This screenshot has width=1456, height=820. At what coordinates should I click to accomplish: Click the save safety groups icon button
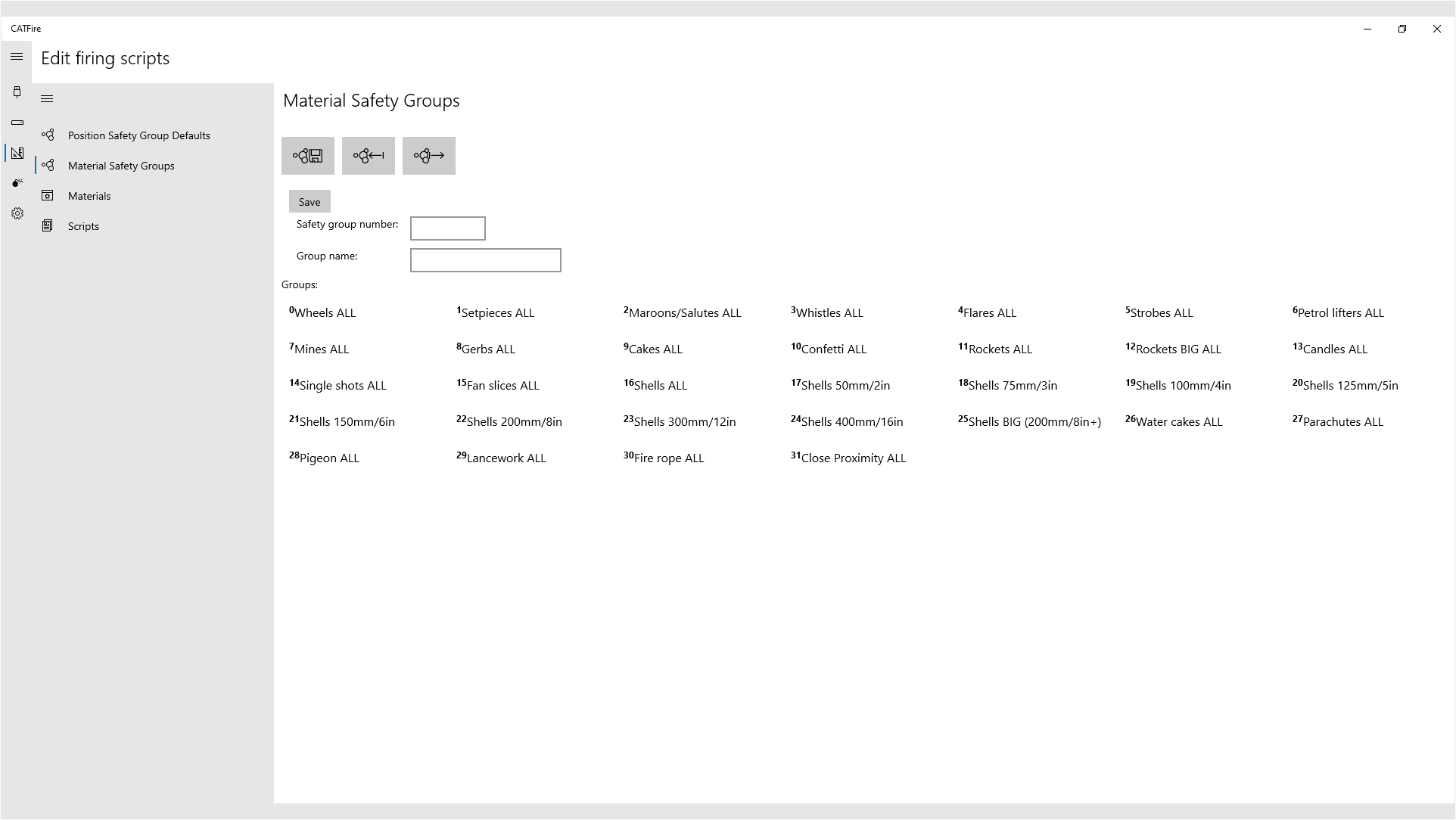click(x=308, y=156)
